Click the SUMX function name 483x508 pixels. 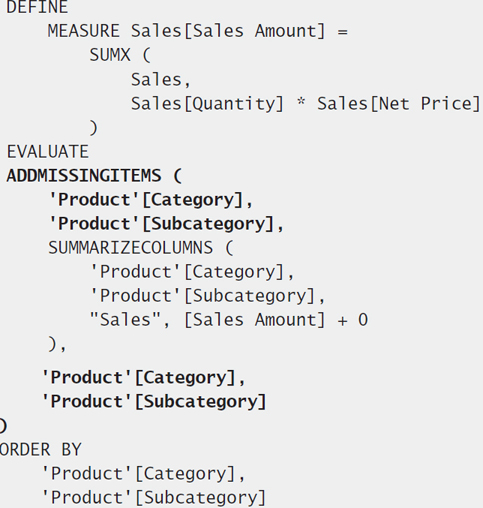tap(110, 55)
